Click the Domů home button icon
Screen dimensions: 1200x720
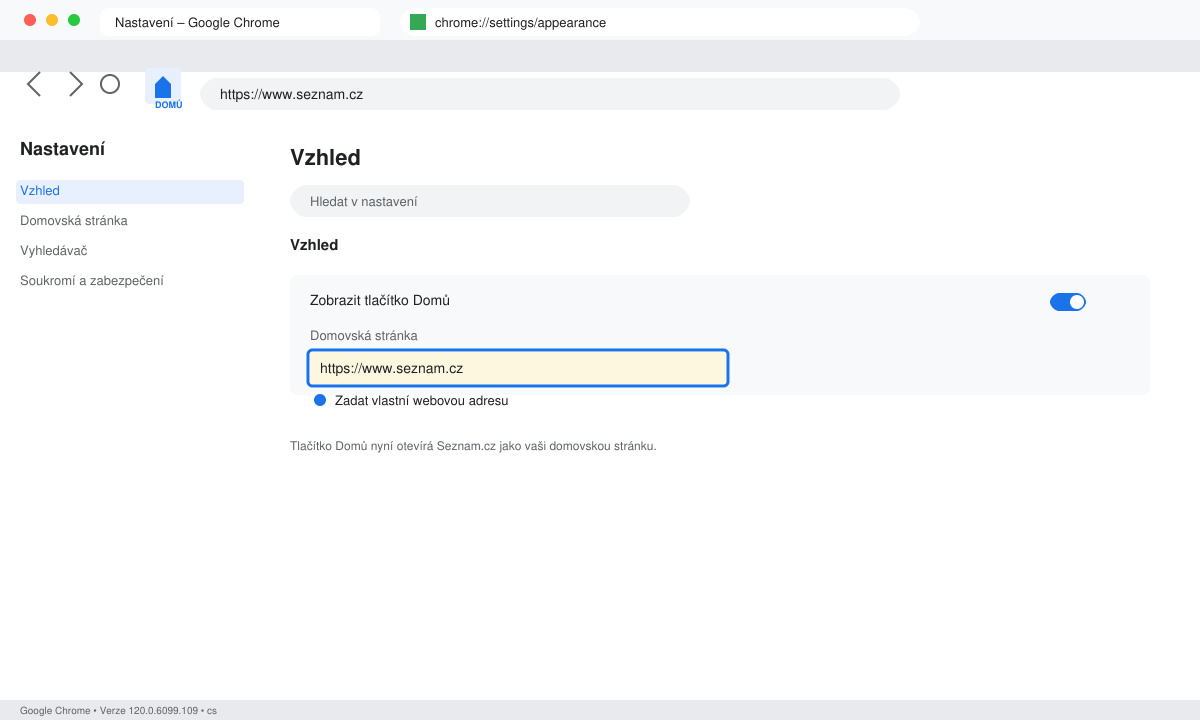[163, 87]
